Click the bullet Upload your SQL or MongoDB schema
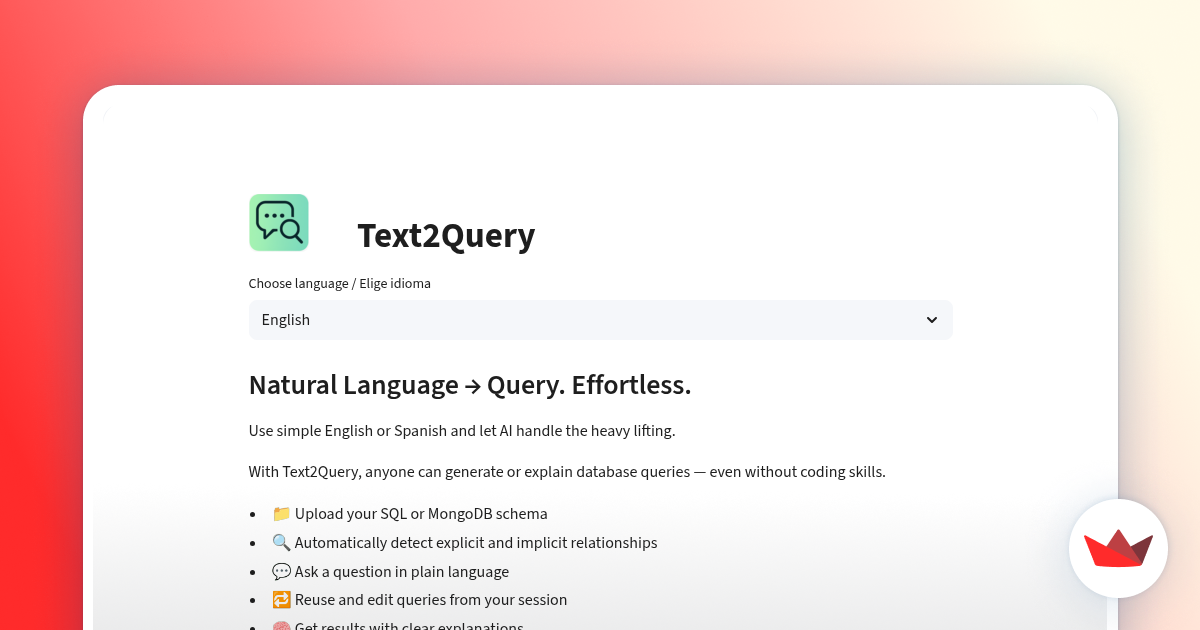This screenshot has width=1200, height=630. tap(421, 513)
